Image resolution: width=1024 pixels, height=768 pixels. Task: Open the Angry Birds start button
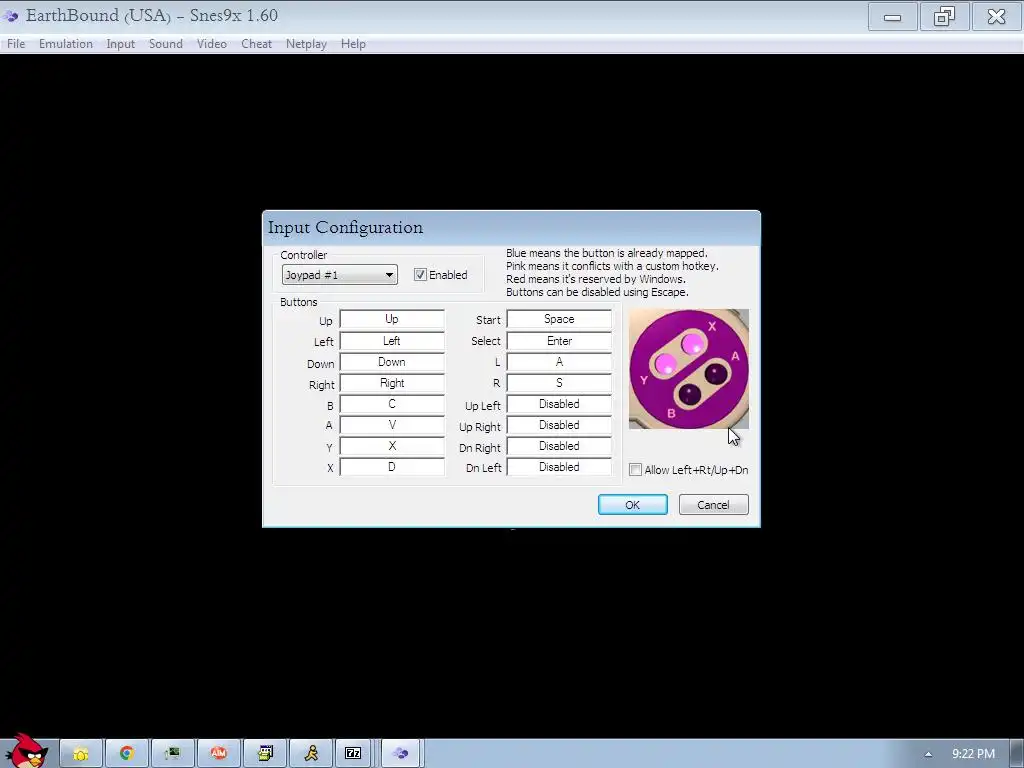point(26,751)
